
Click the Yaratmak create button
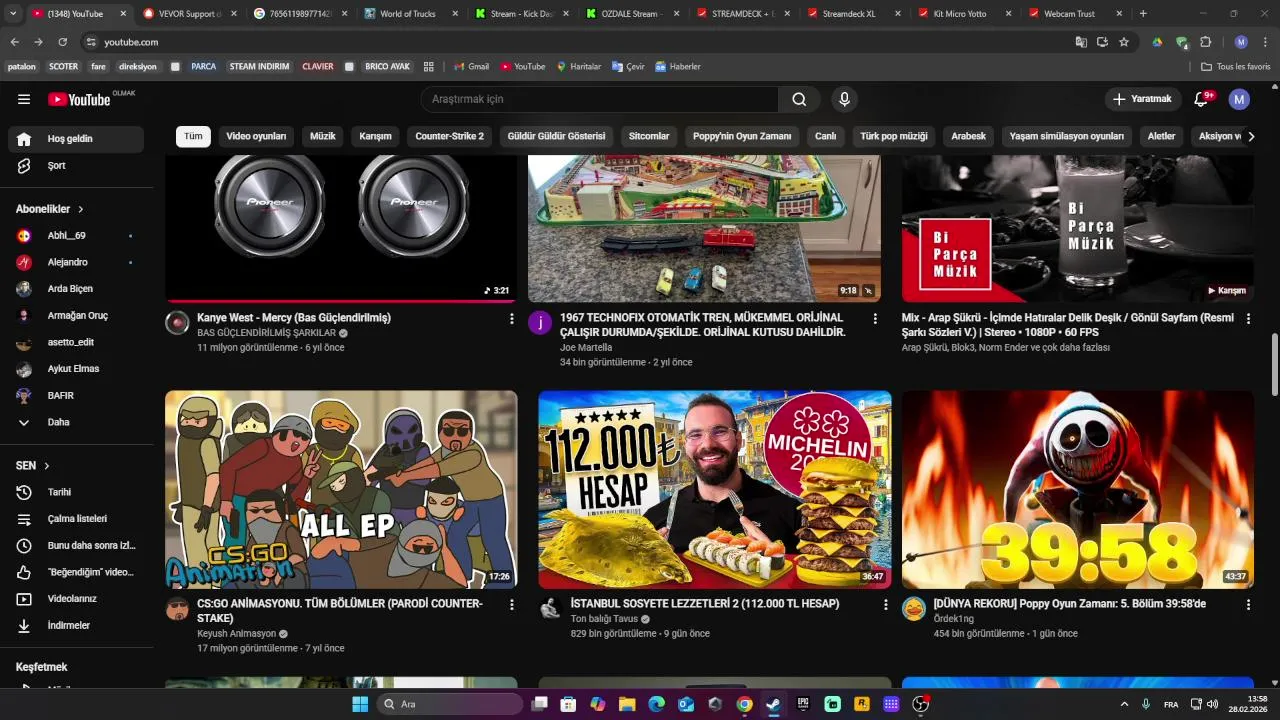pyautogui.click(x=1142, y=99)
